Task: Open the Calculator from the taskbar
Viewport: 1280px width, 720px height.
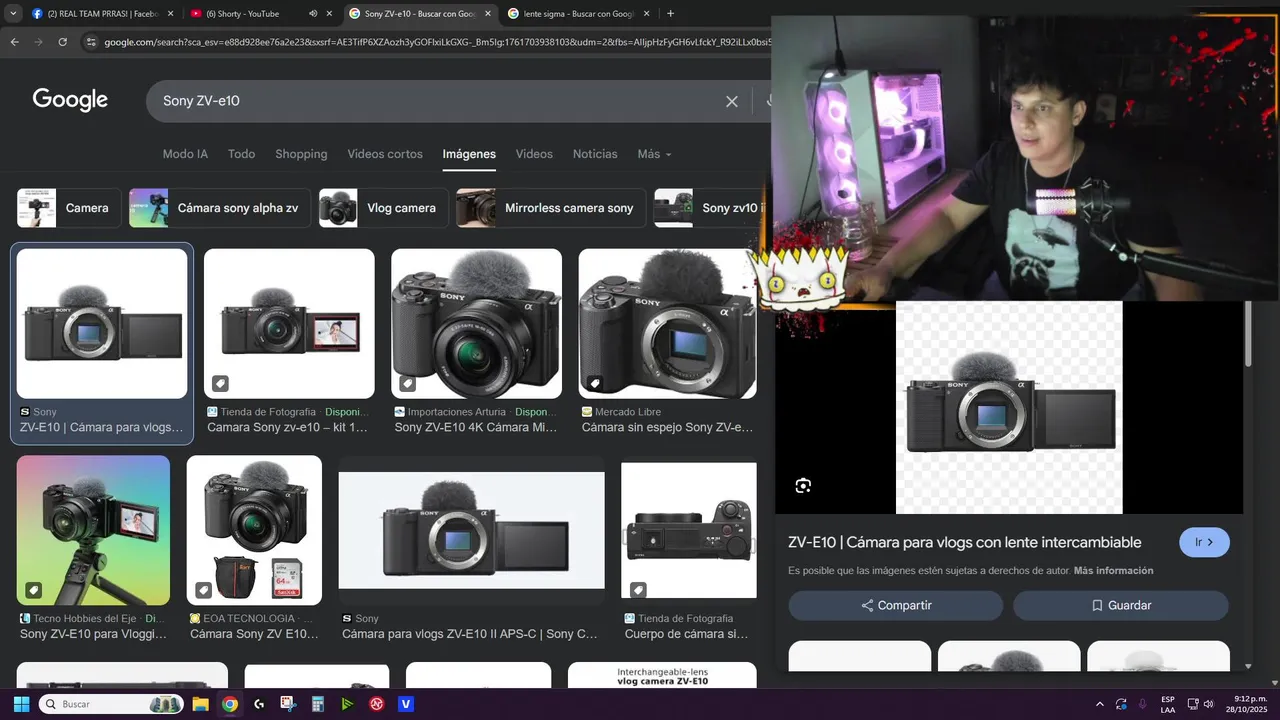Action: [x=318, y=704]
